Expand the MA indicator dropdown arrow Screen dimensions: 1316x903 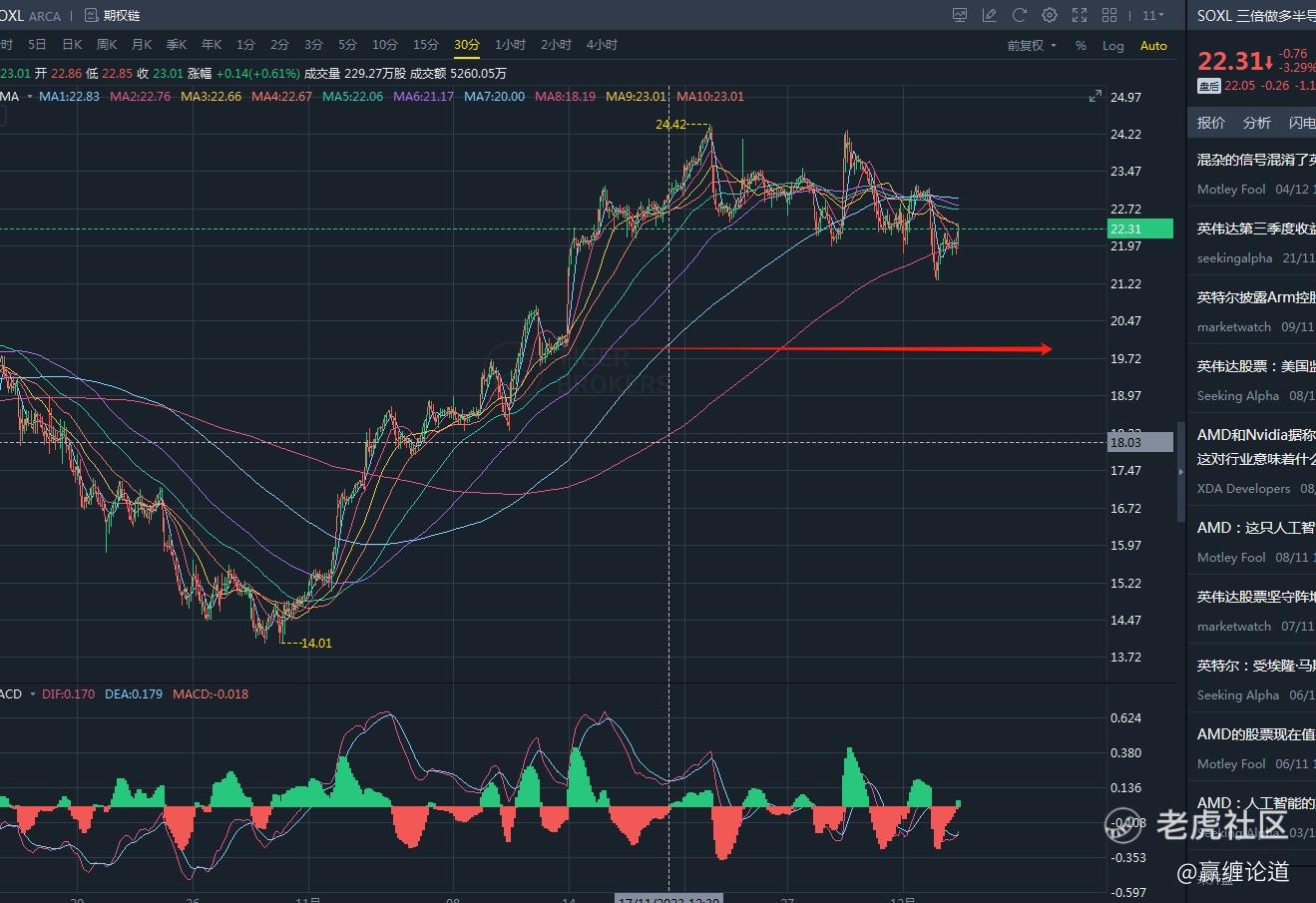coord(29,97)
